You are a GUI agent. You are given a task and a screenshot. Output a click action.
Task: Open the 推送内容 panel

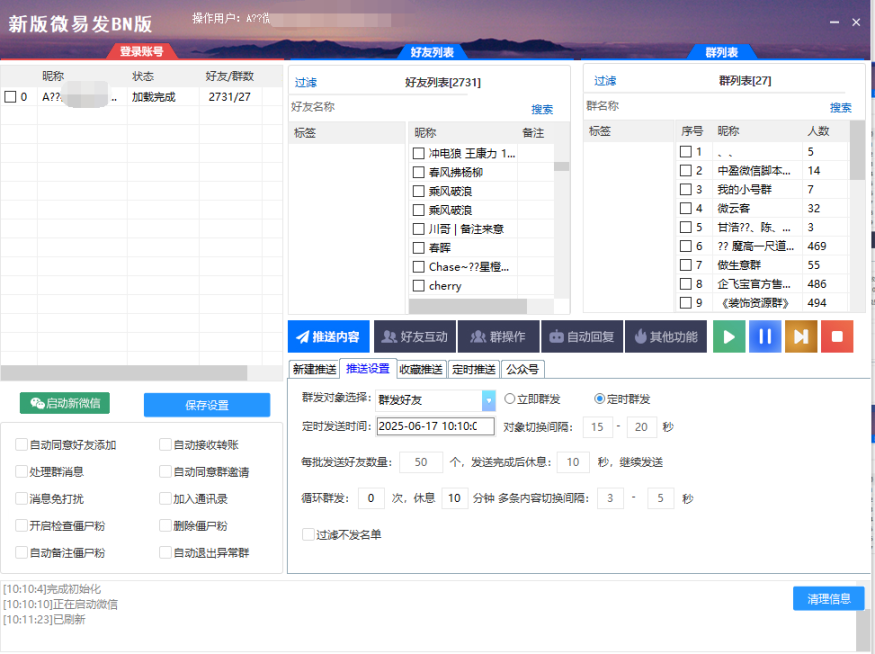329,337
